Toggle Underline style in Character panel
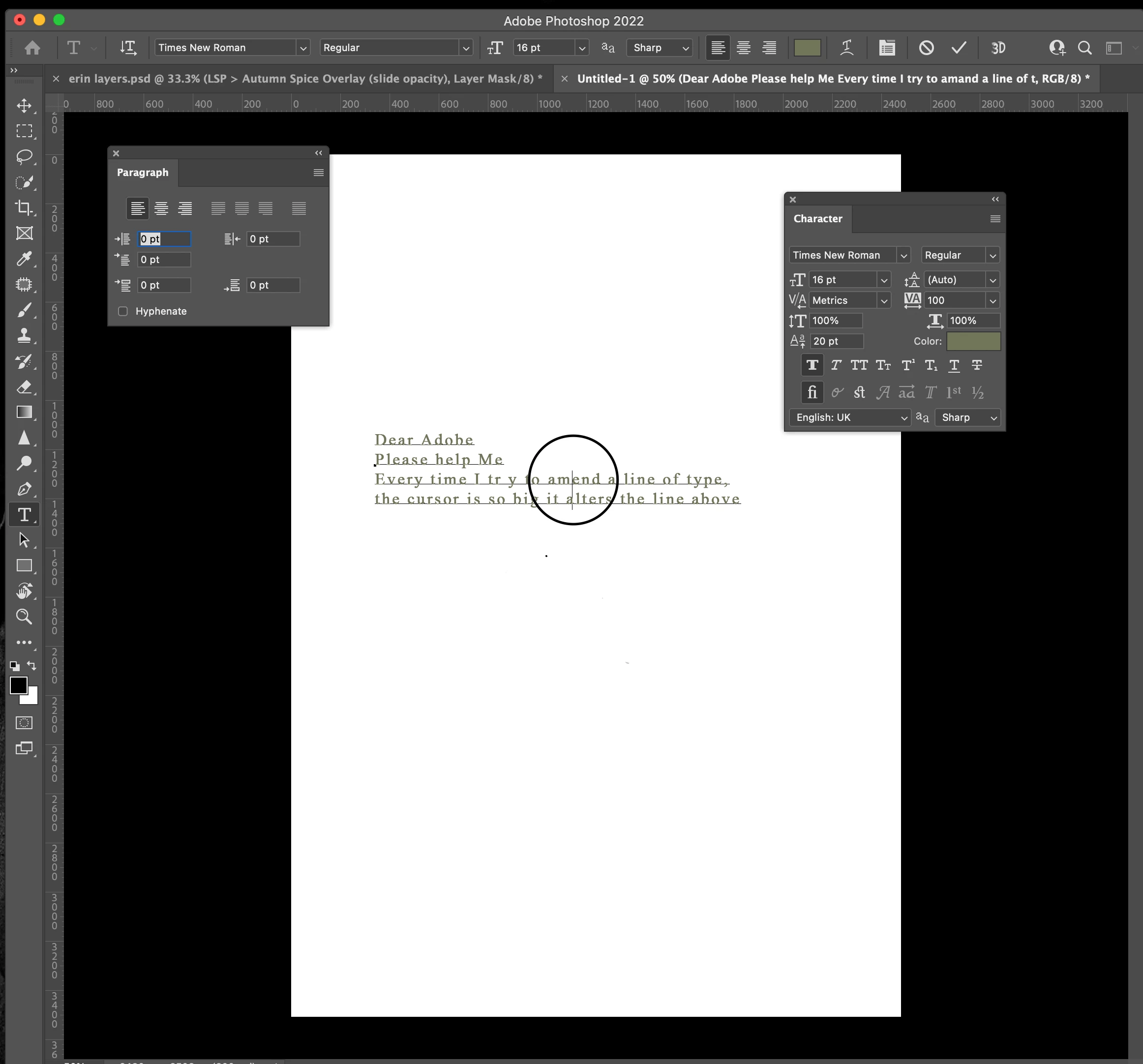Screen dimensions: 1143x1064 click(954, 365)
